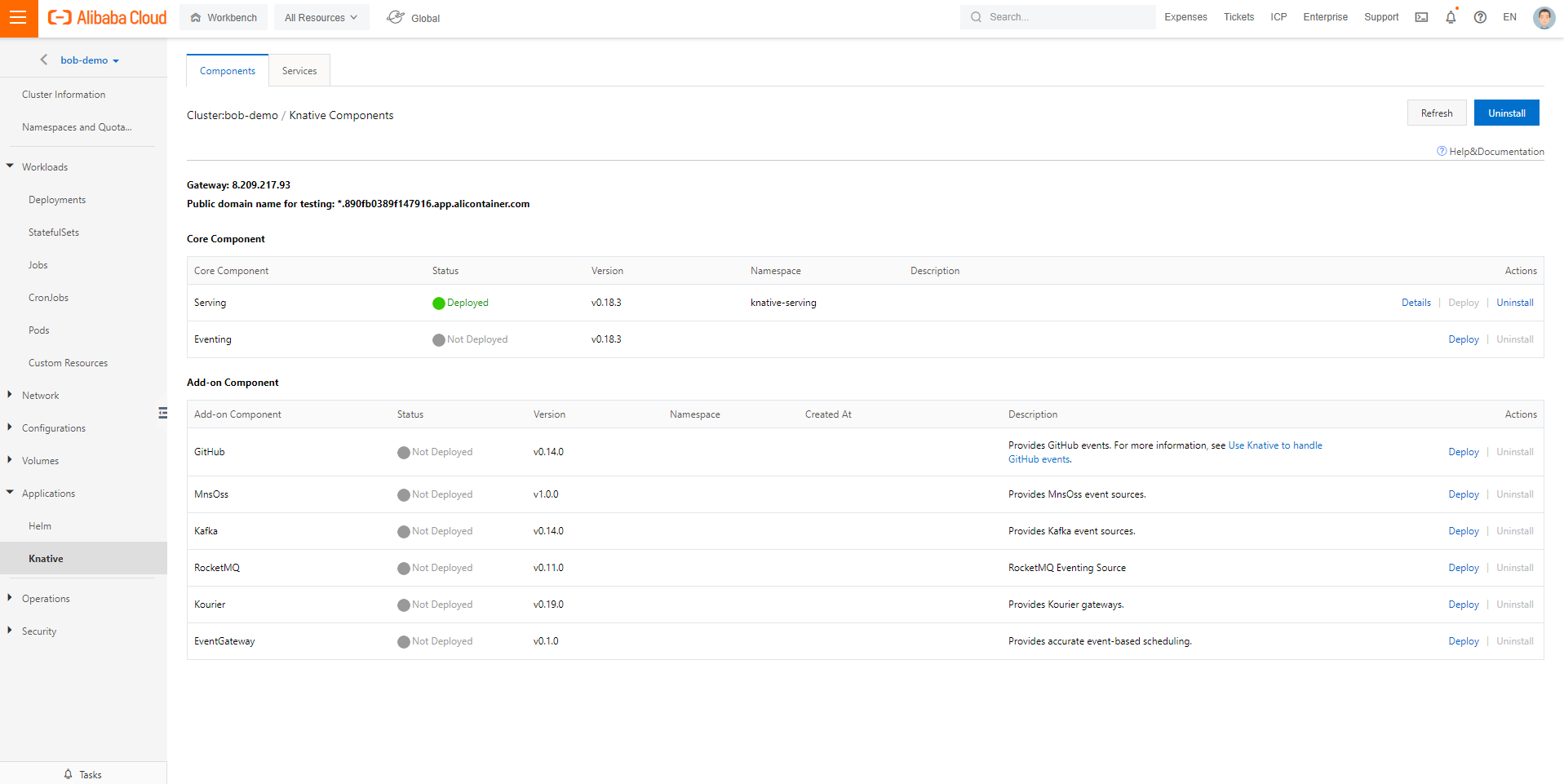Image resolution: width=1564 pixels, height=784 pixels.
Task: Open StatefulSets in sidebar
Action: pyautogui.click(x=54, y=233)
